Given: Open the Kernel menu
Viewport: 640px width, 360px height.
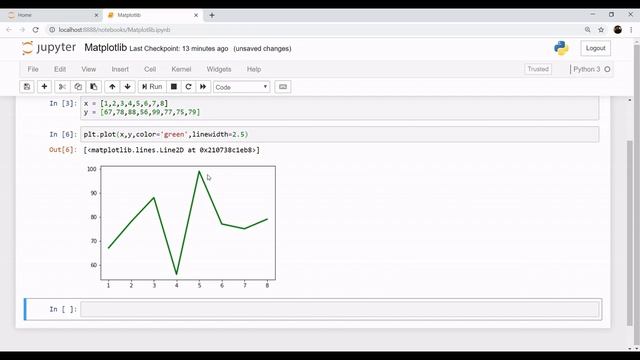Looking at the screenshot, I should tap(181, 69).
